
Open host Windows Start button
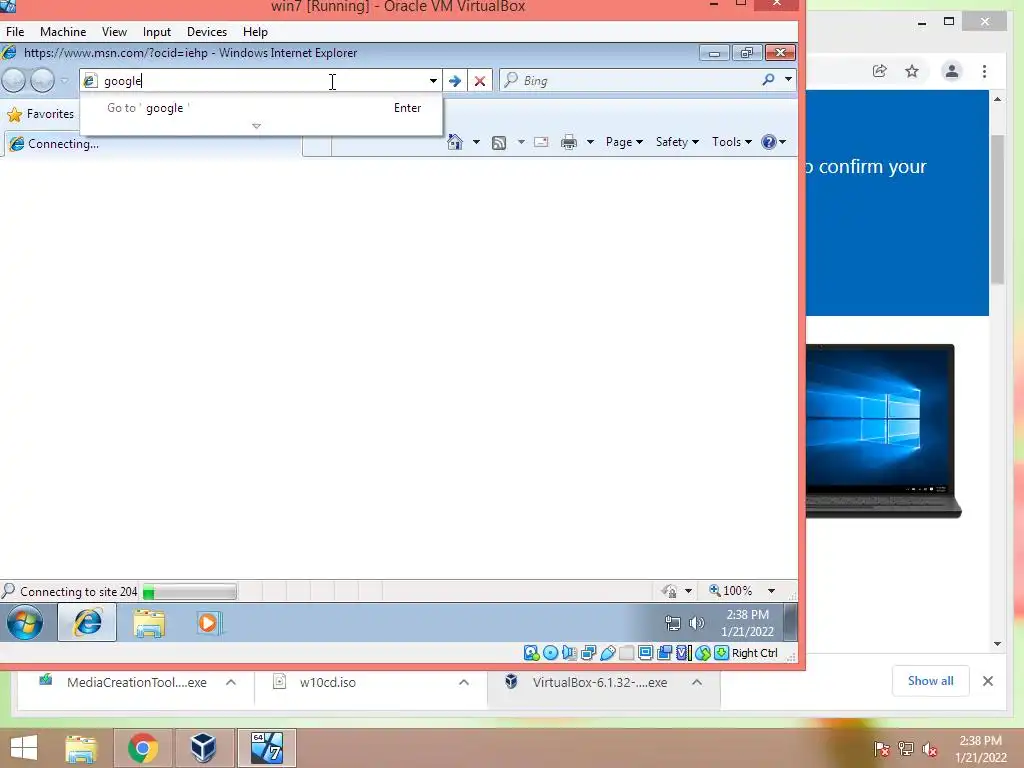(x=24, y=748)
